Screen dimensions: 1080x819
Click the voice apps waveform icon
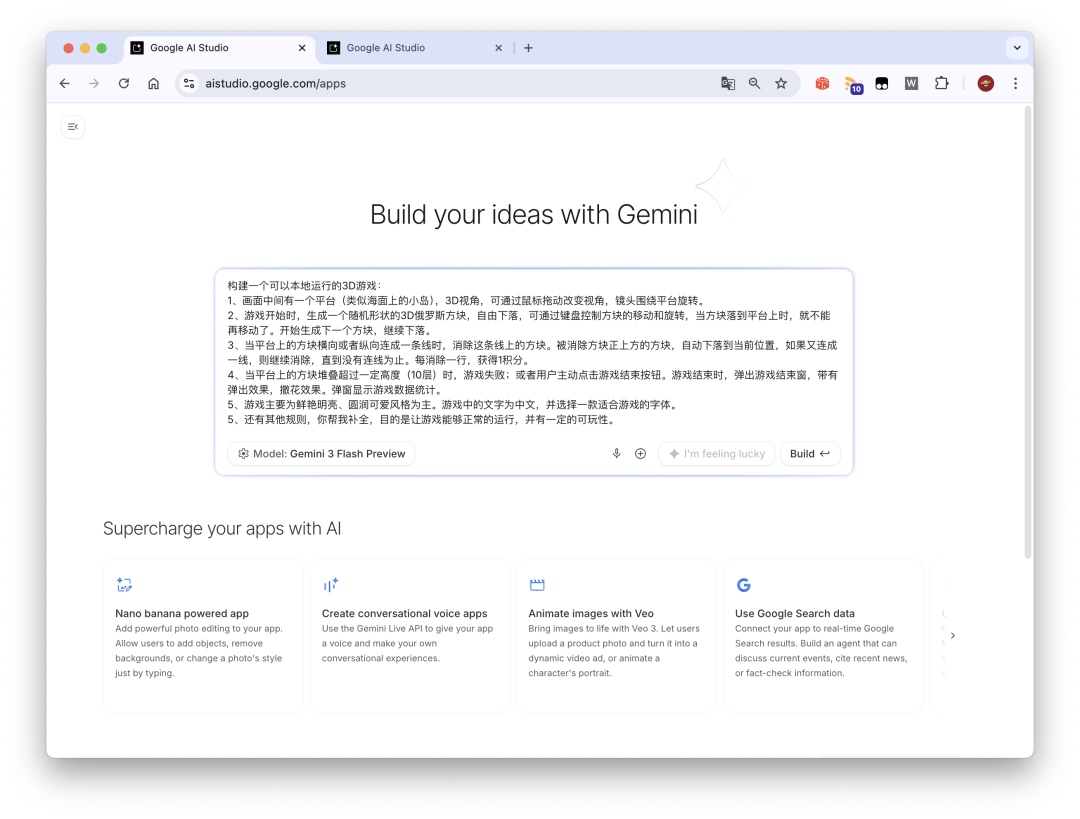click(x=331, y=585)
